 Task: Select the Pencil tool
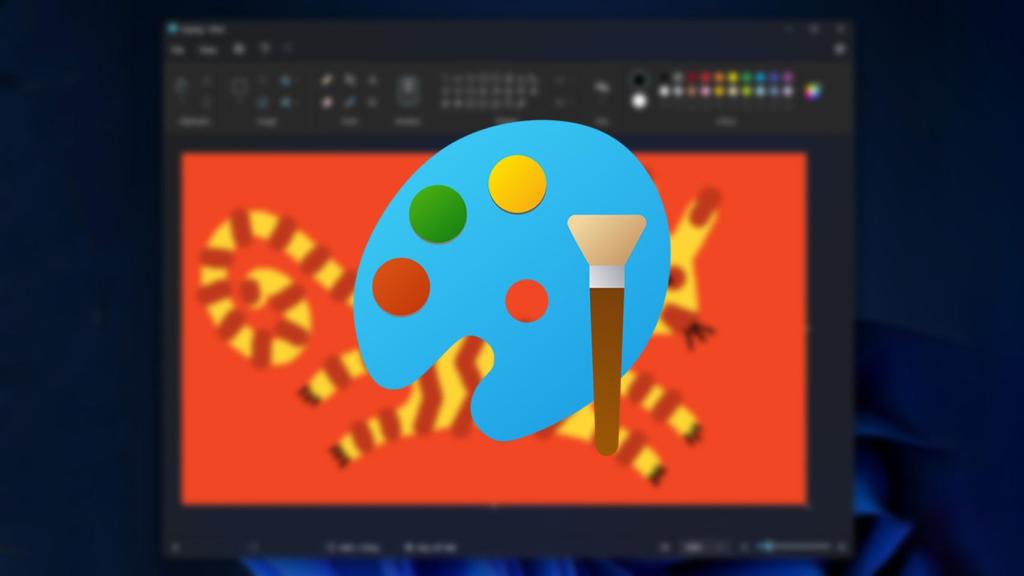pyautogui.click(x=326, y=80)
